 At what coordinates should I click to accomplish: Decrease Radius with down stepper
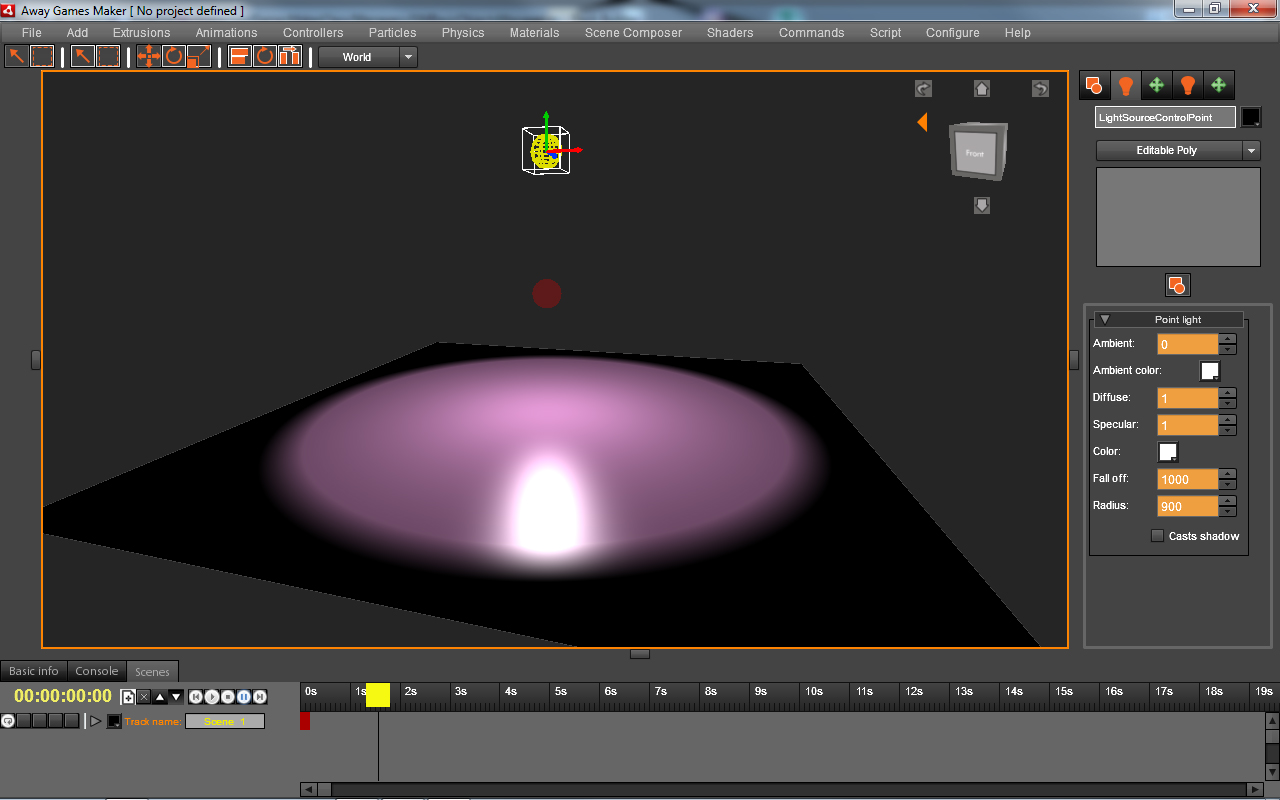click(x=1228, y=512)
